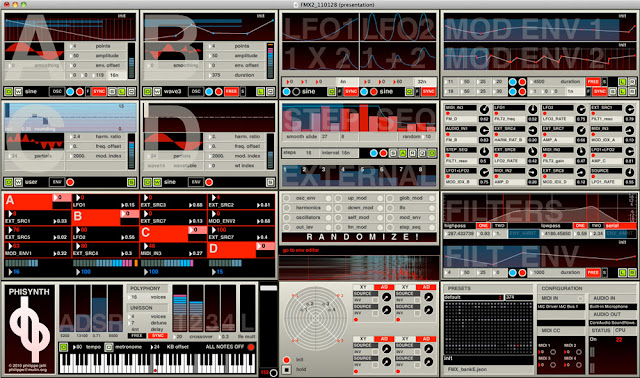Open the 'default' presets dropdown
The height and width of the screenshot is (378, 640).
pos(473,297)
